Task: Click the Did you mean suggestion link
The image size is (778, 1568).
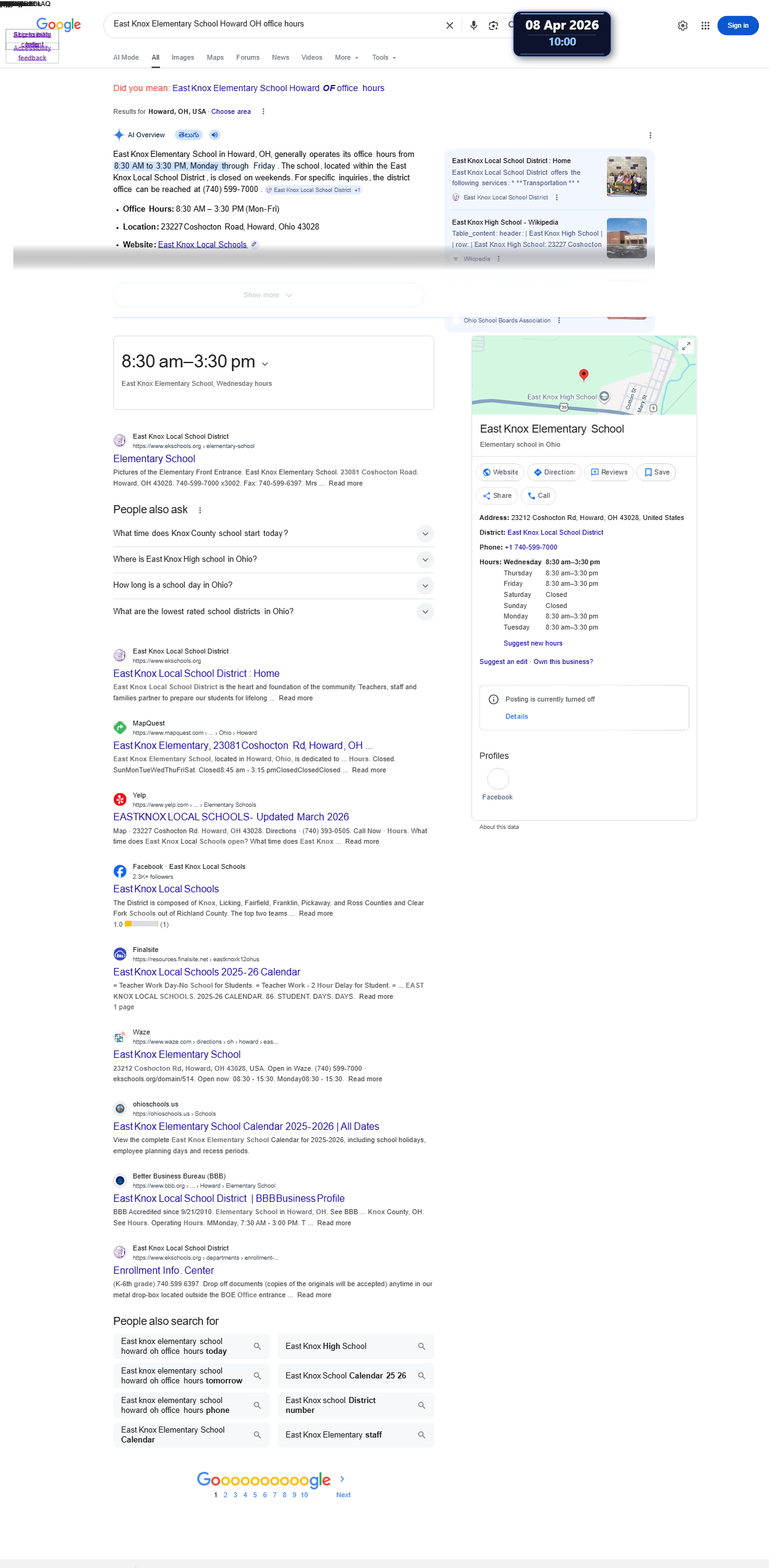Action: 278,88
